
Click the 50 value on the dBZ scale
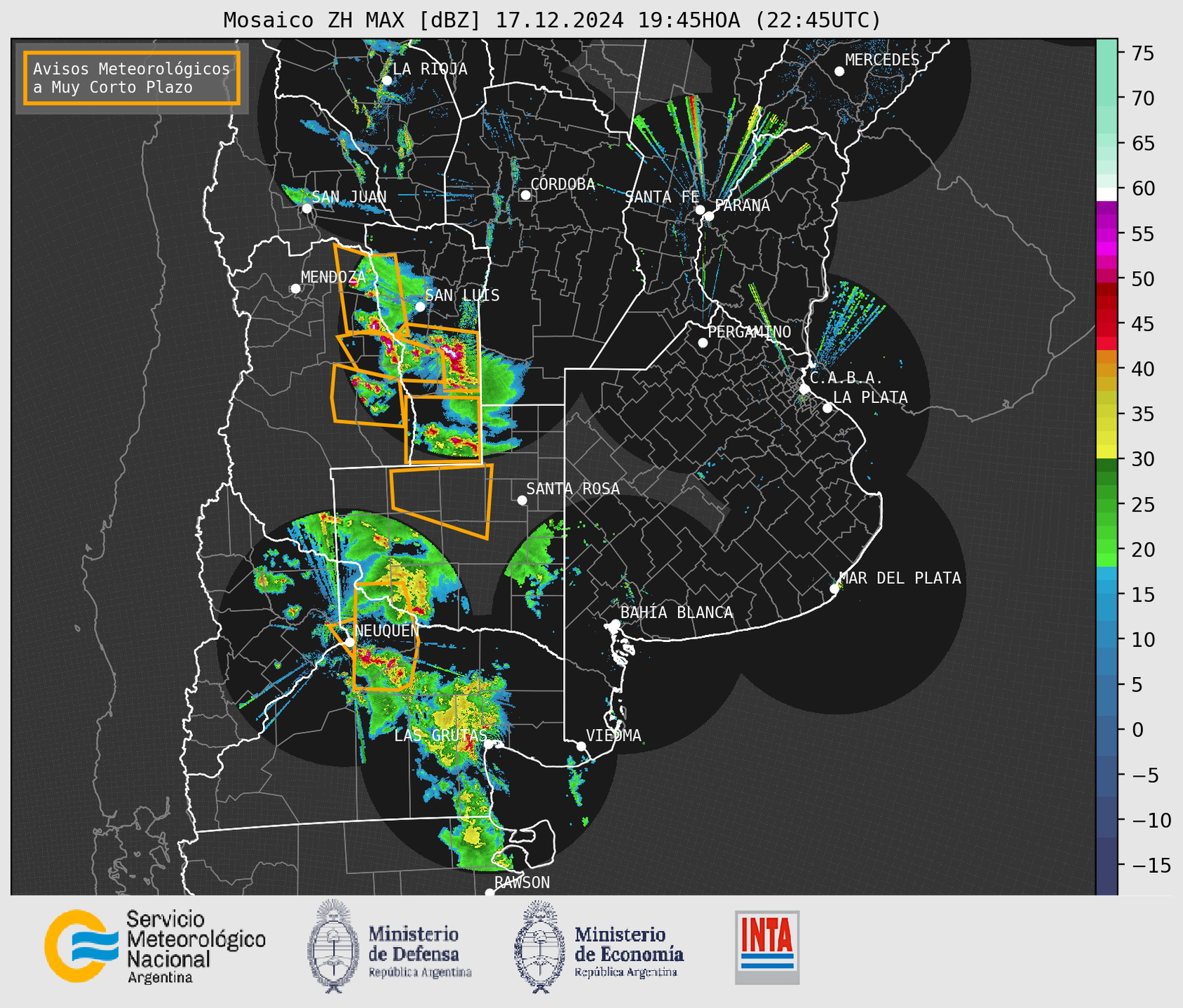tap(1142, 279)
